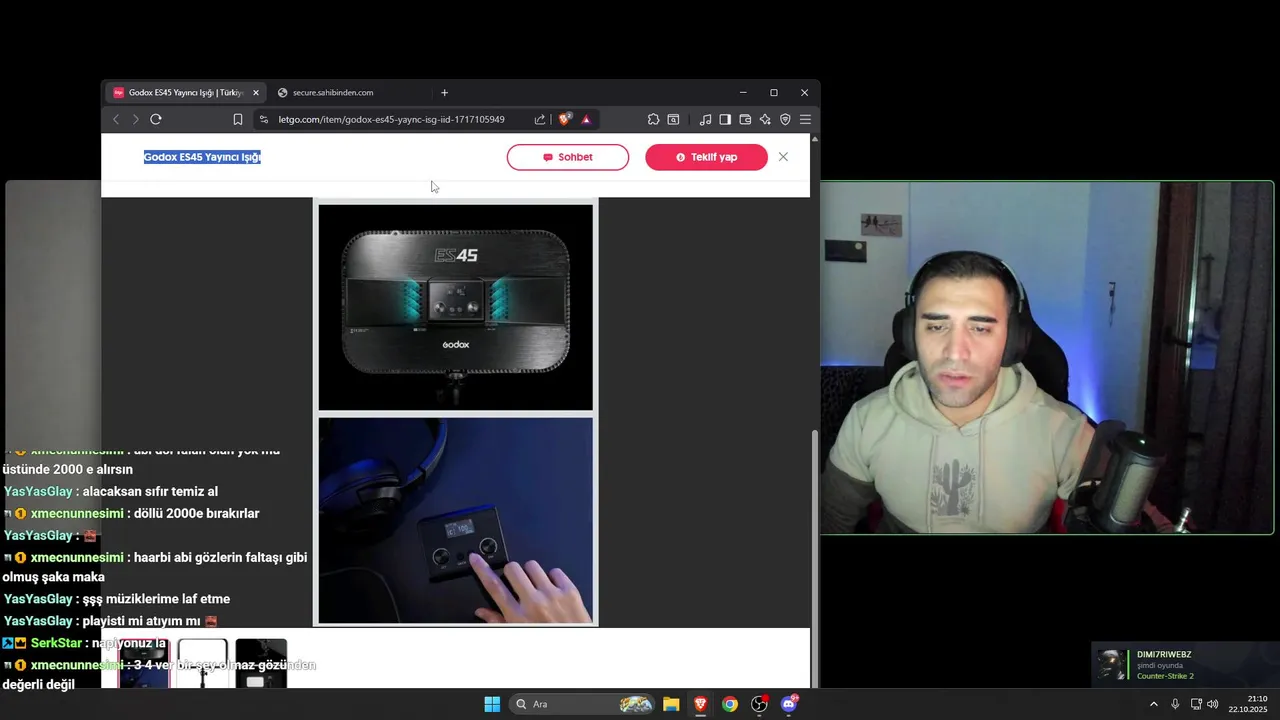Click the microphone tray icon
Screen dimensions: 1280x720
pyautogui.click(x=1175, y=704)
